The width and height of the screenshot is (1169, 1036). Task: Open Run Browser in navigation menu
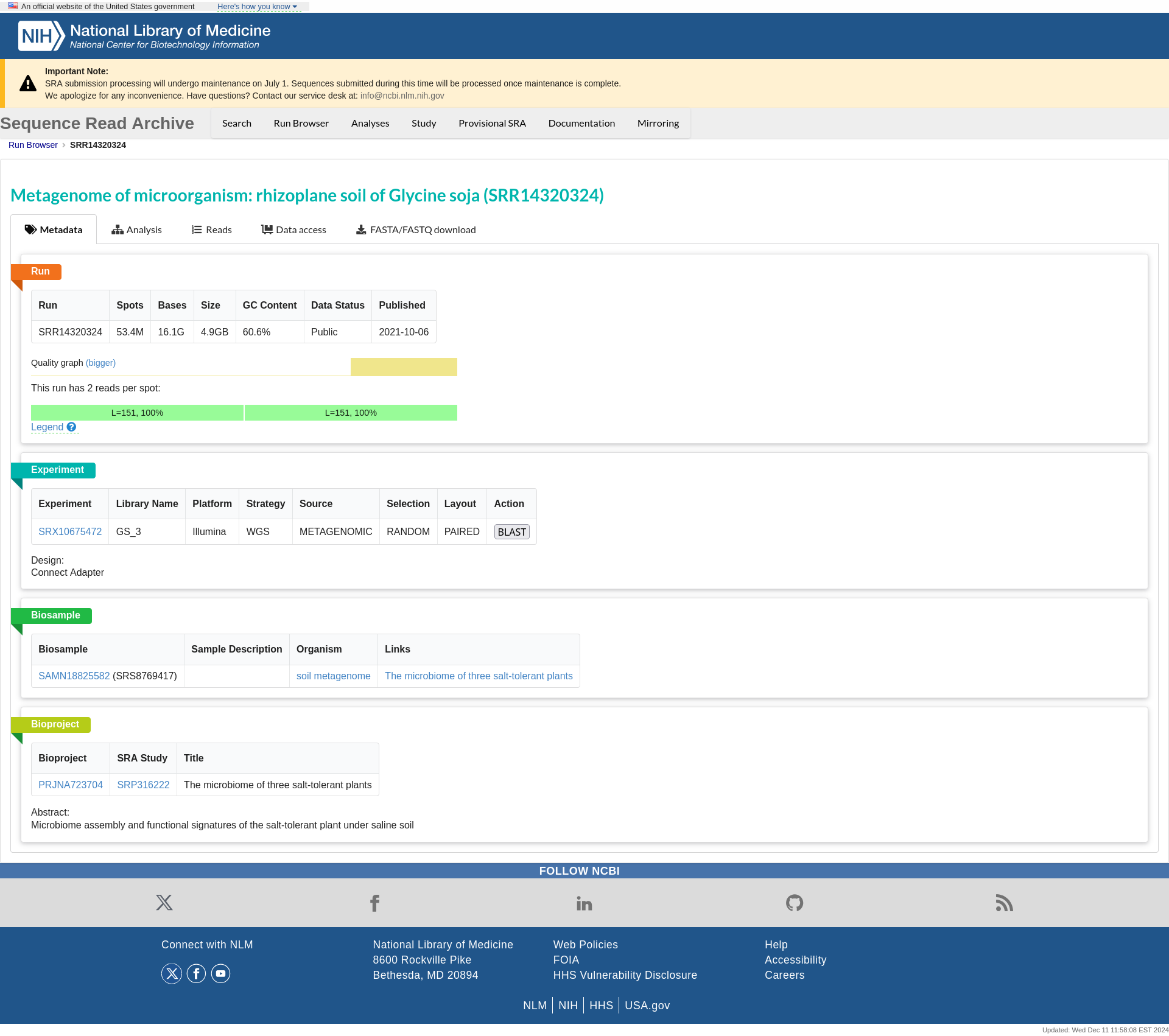click(x=301, y=123)
